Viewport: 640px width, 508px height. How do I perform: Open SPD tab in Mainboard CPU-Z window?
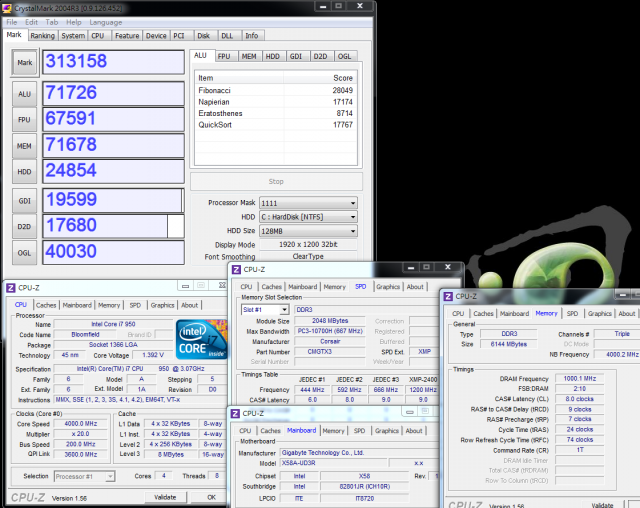pyautogui.click(x=360, y=431)
